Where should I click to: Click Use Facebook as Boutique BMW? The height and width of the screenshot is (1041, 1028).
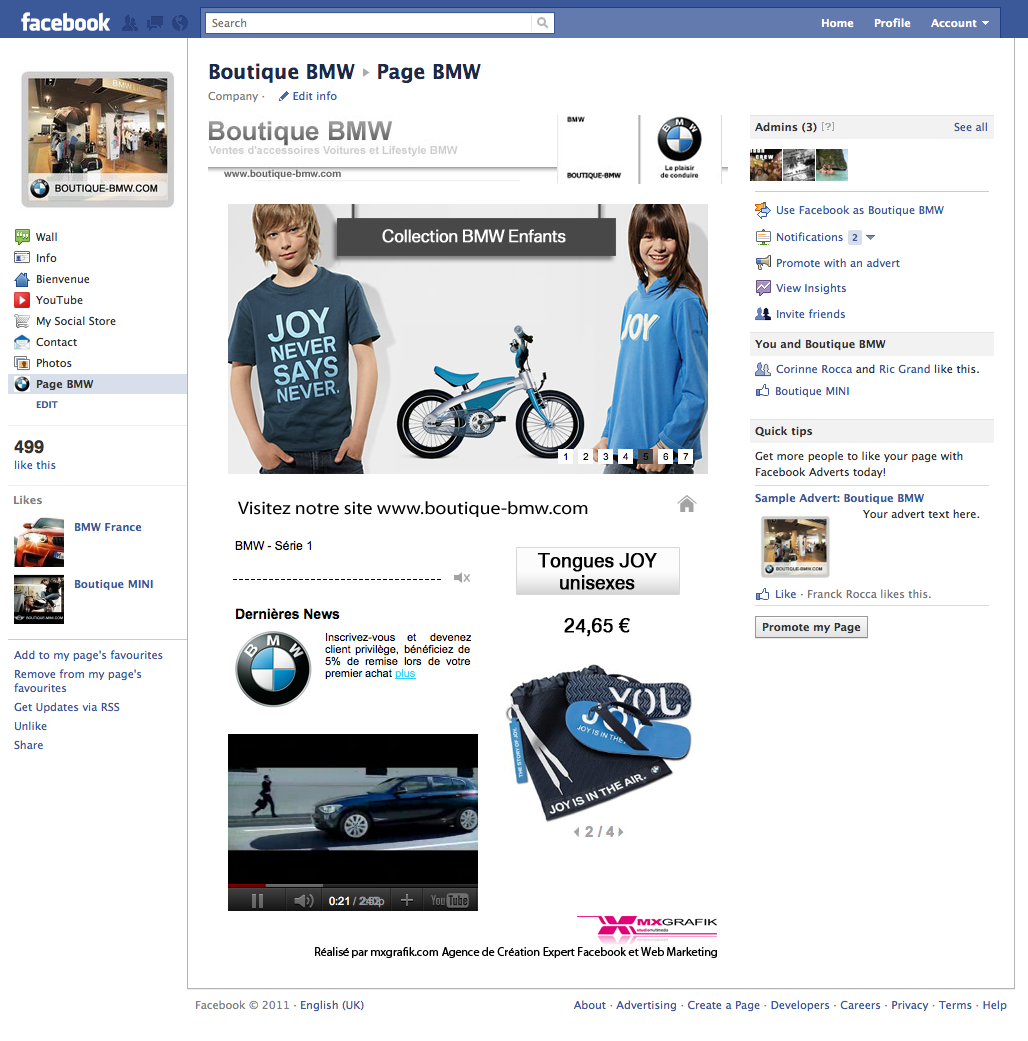[x=859, y=210]
